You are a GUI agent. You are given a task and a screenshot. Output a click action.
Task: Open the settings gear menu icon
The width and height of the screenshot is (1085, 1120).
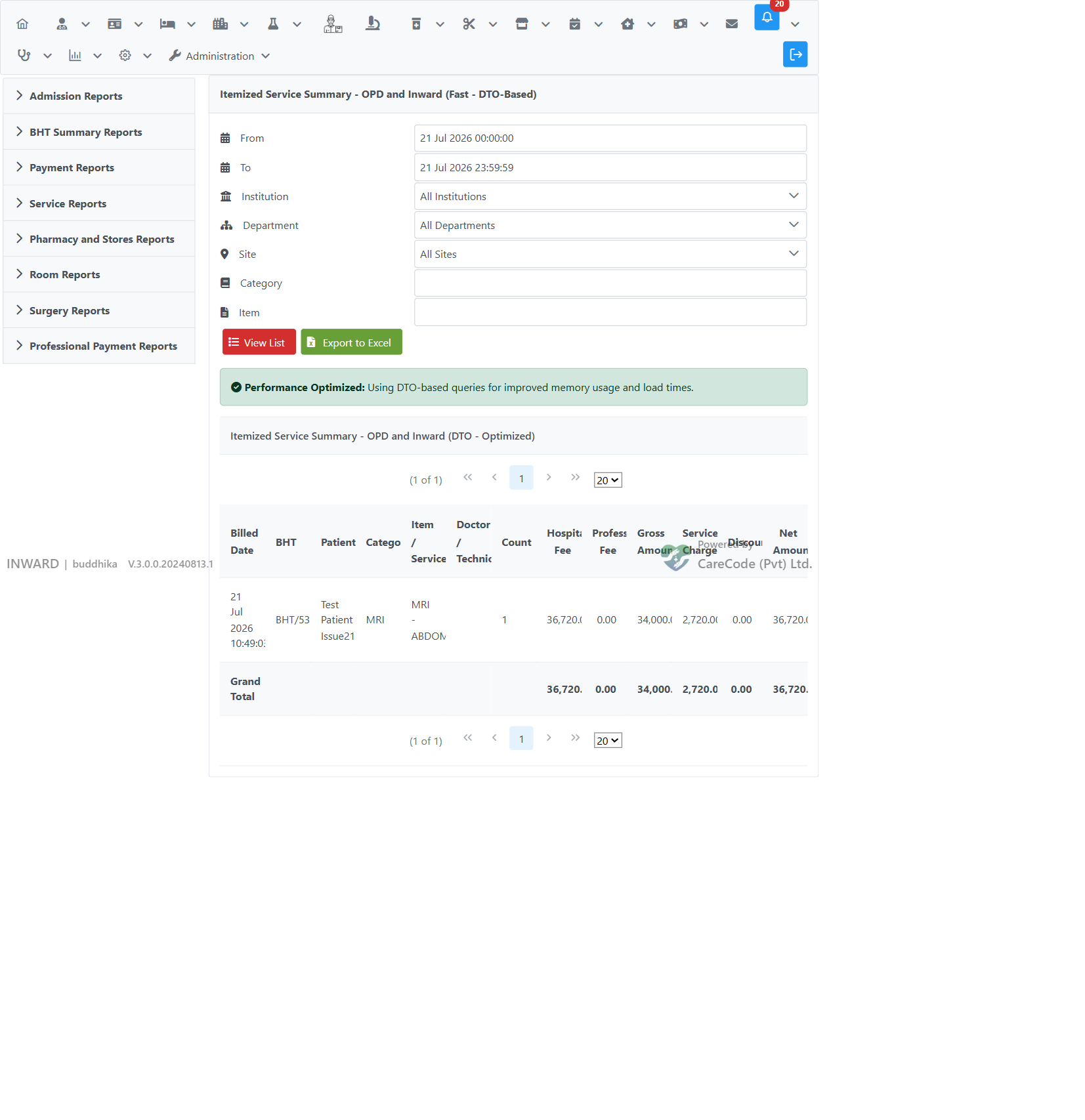tap(125, 56)
